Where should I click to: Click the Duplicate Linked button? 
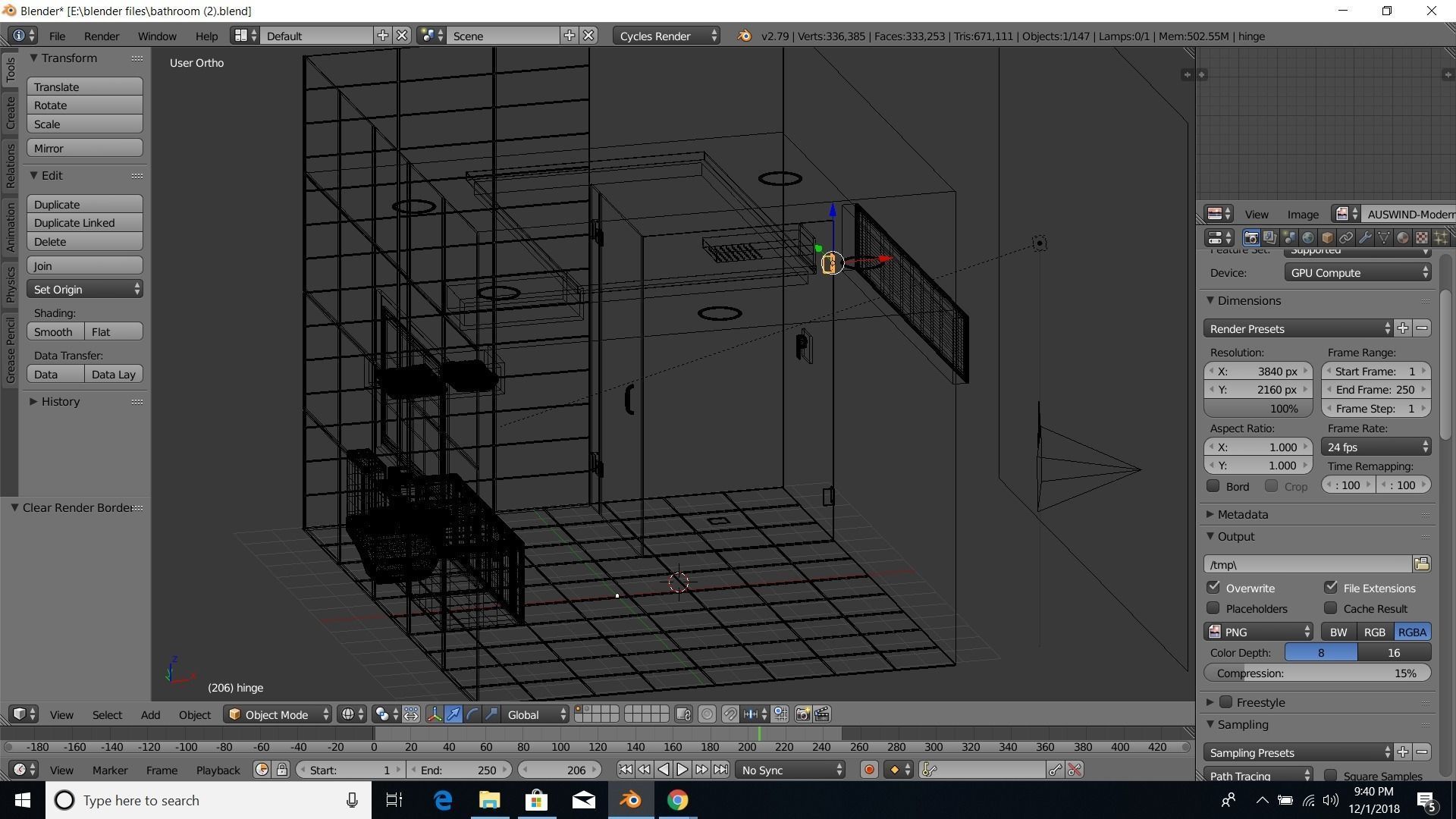(x=85, y=223)
